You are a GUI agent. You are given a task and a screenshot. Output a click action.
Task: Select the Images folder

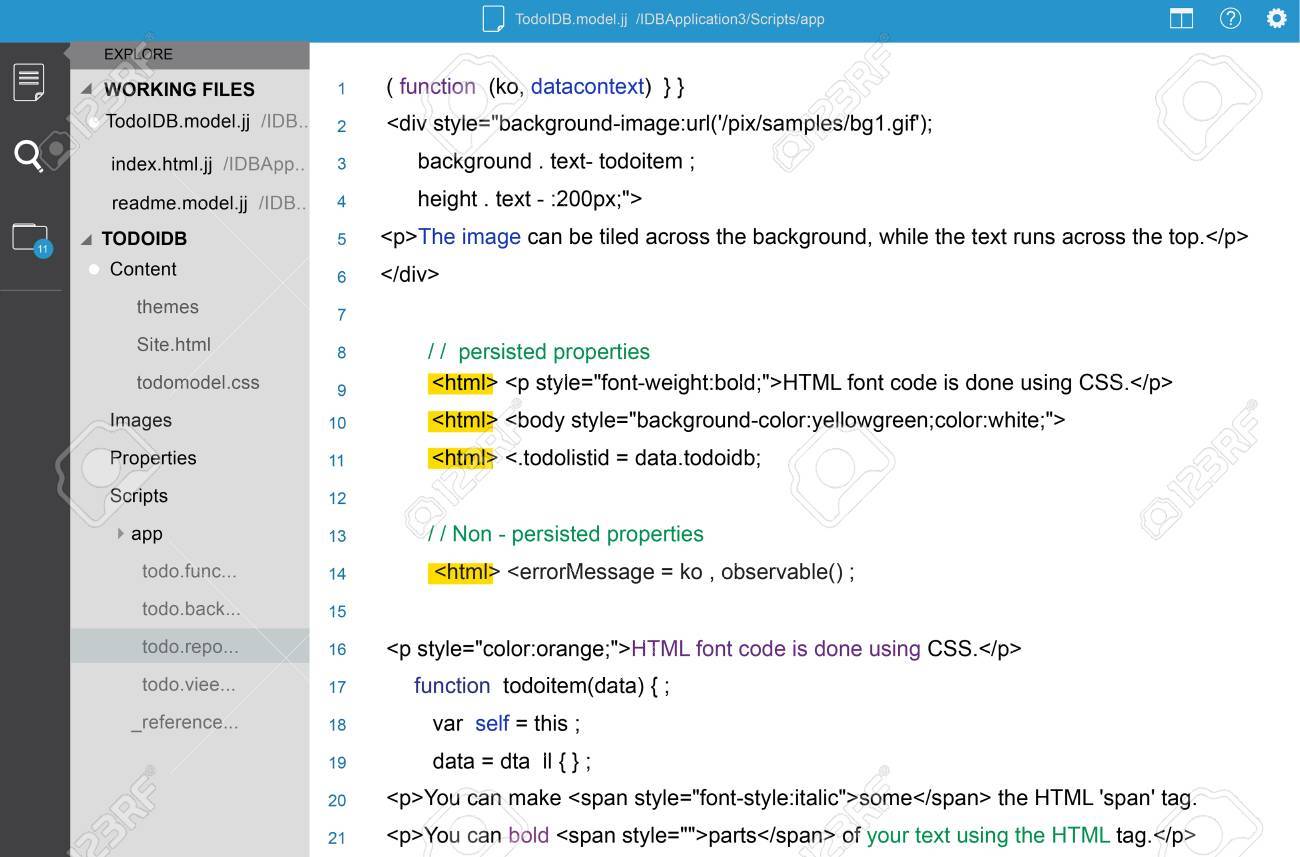tap(140, 420)
